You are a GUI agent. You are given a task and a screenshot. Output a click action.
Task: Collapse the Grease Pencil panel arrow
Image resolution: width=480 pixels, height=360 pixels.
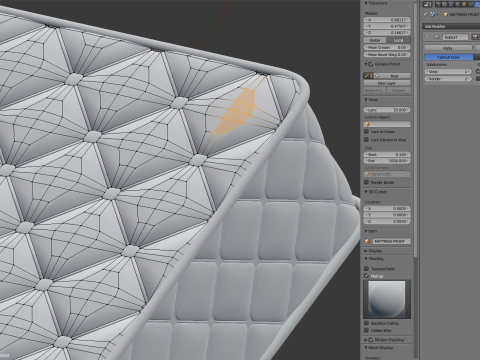pos(366,64)
